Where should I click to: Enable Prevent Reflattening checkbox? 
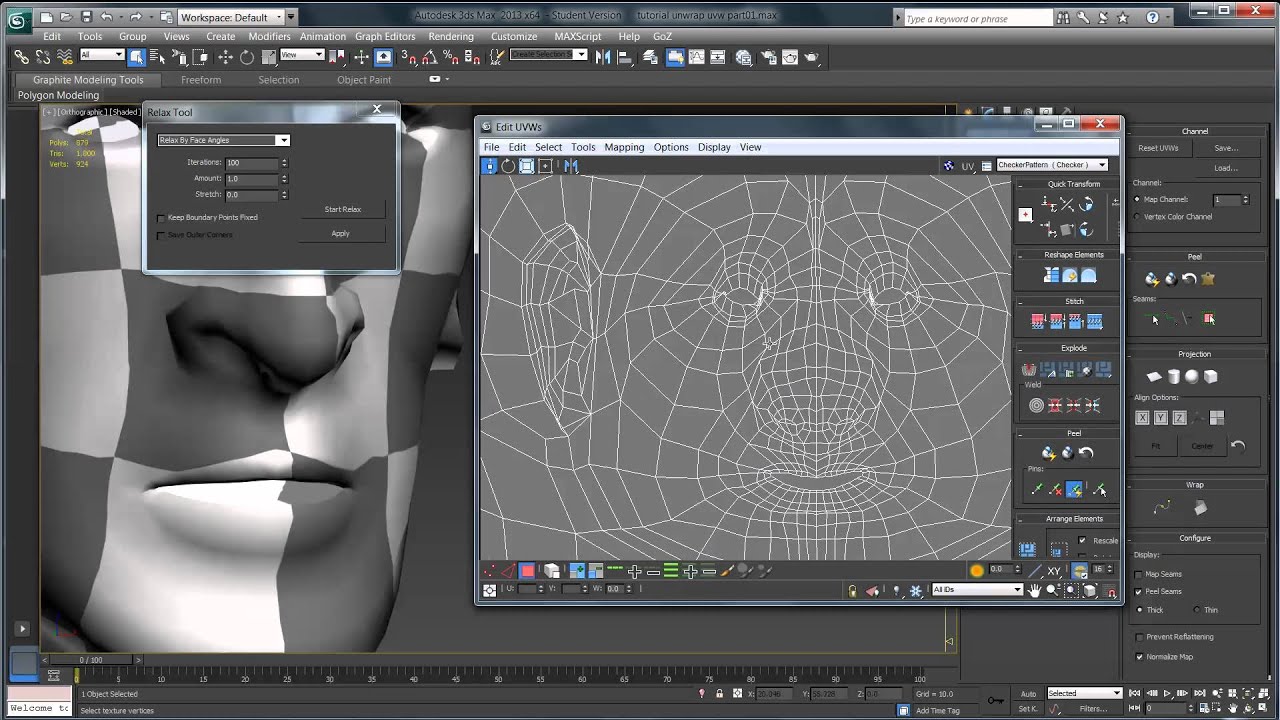point(1139,637)
